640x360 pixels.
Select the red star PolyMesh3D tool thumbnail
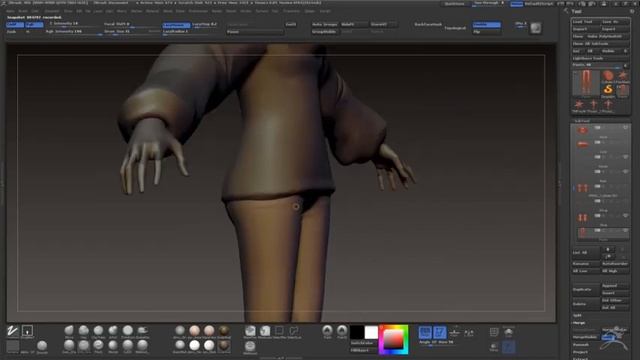[622, 76]
